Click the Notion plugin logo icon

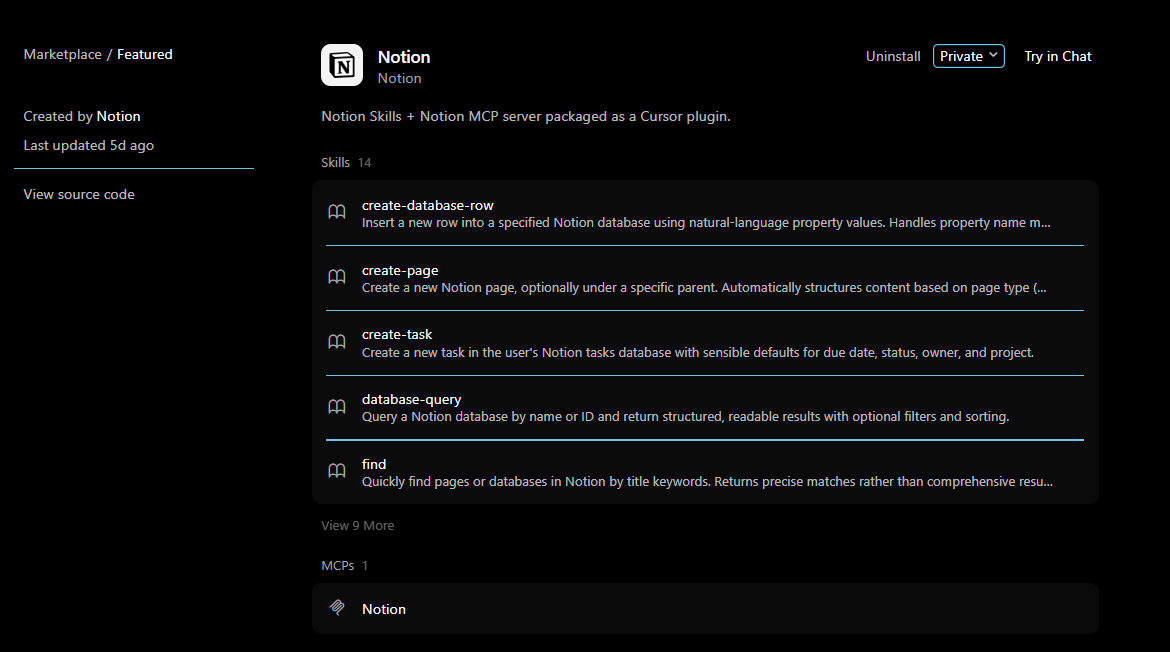(342, 65)
